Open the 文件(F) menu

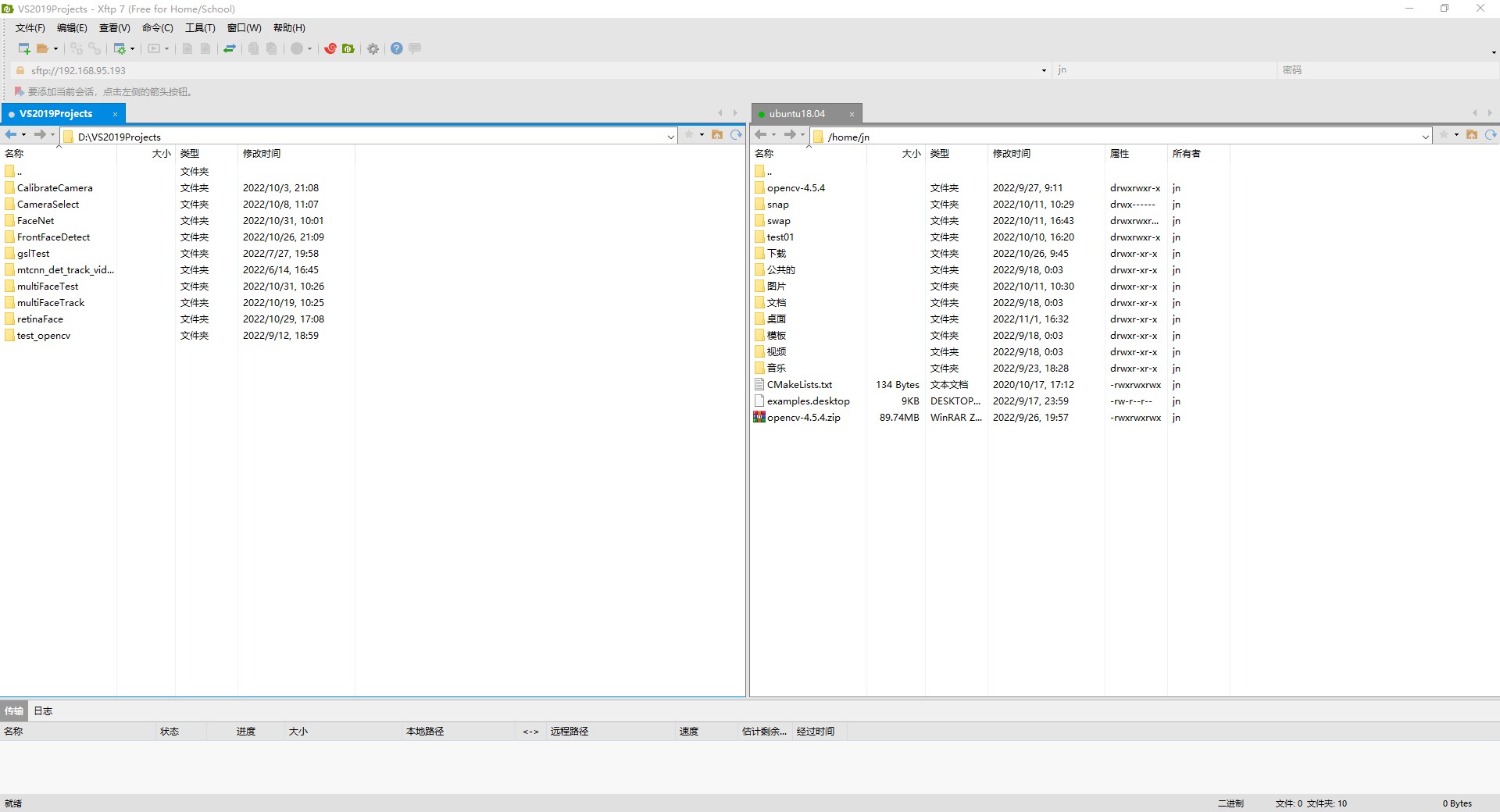click(x=30, y=27)
